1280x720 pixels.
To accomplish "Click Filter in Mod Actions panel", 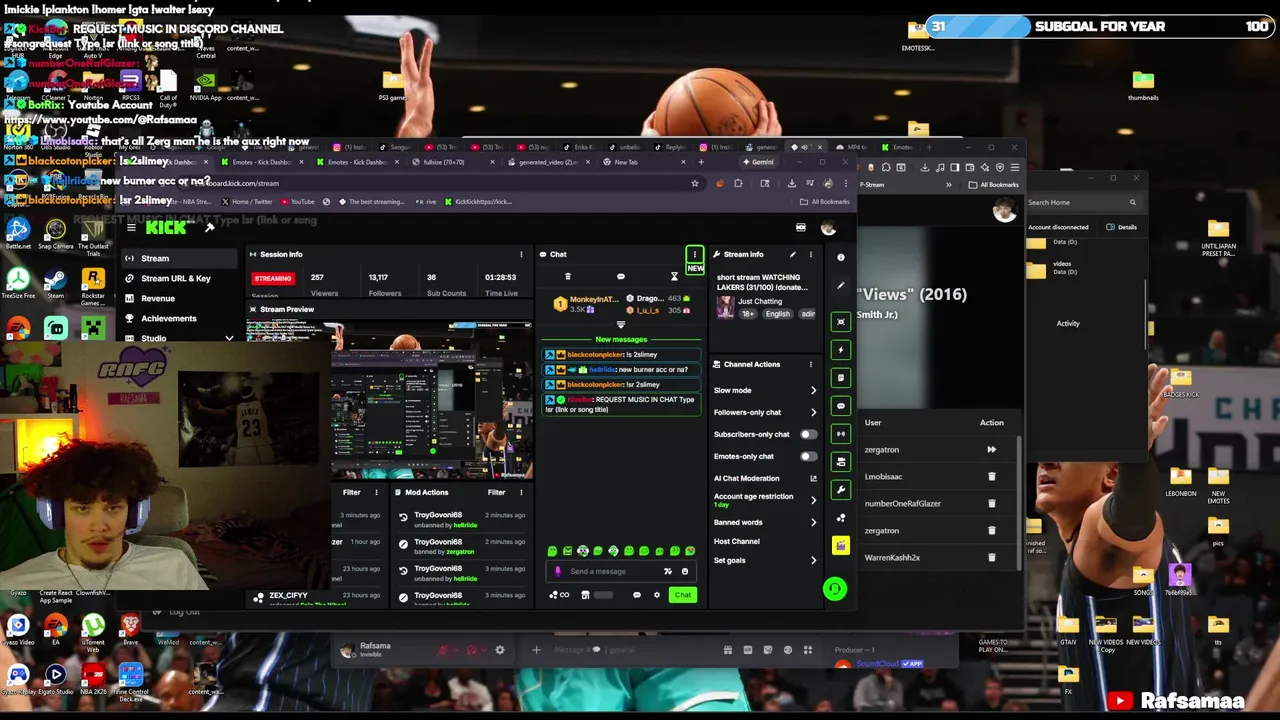I will tap(496, 492).
